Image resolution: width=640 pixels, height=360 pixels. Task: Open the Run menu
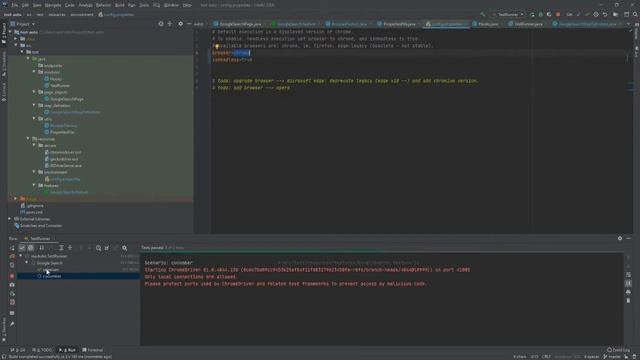pos(131,5)
